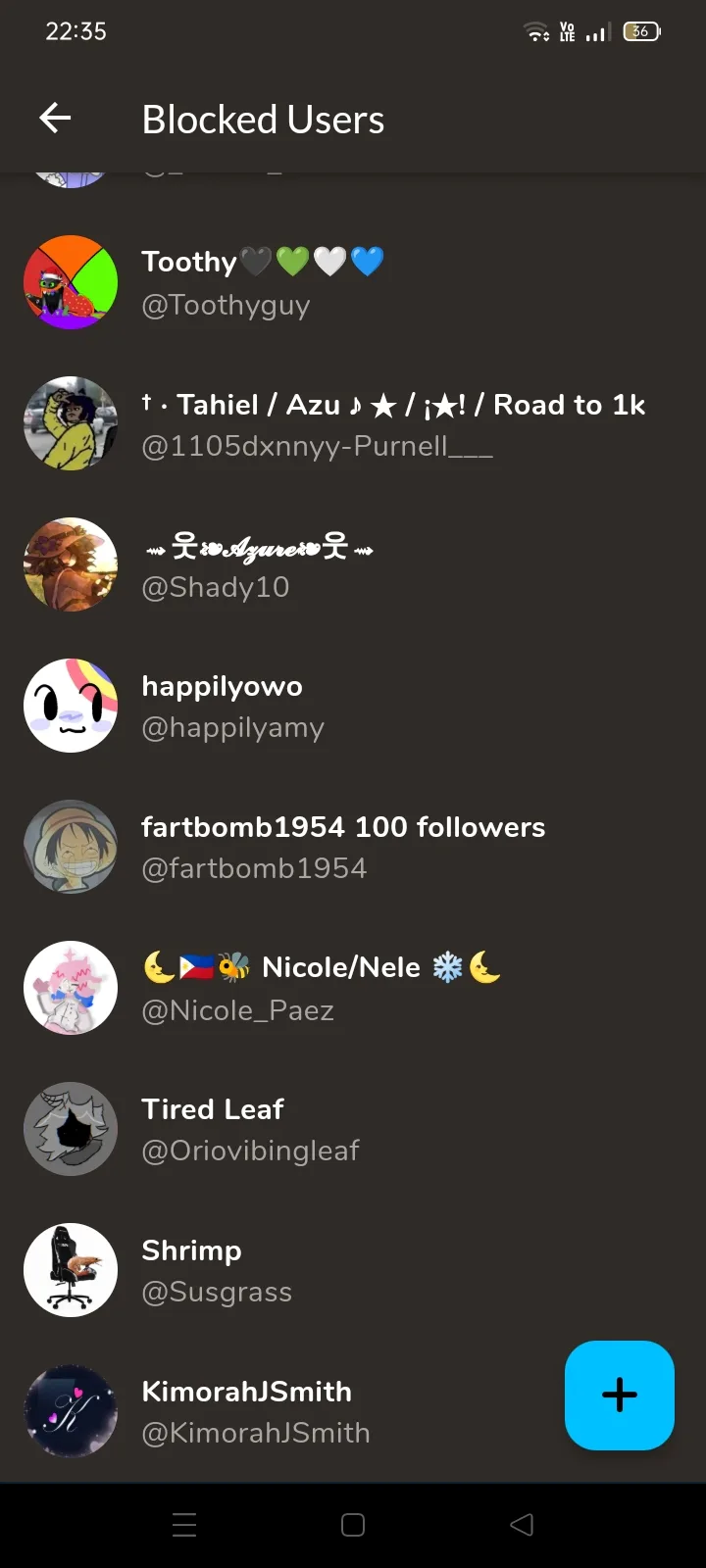
Task: Open KimorahJSmith's dark letter avatar
Action: coord(71,1411)
